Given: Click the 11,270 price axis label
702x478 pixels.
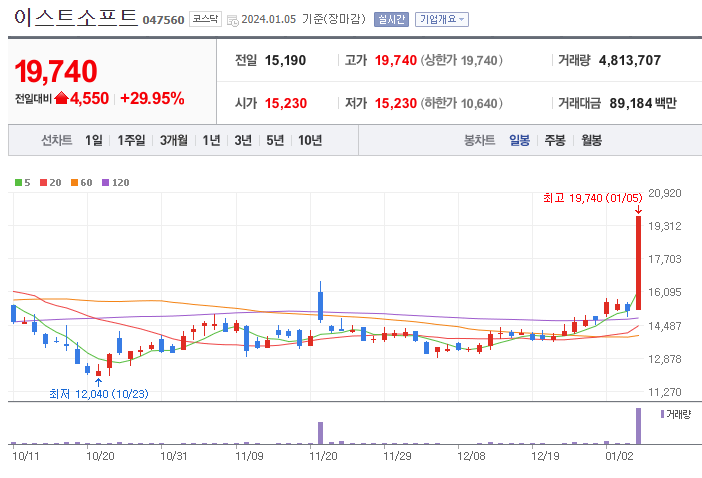Looking at the screenshot, I should 665,392.
